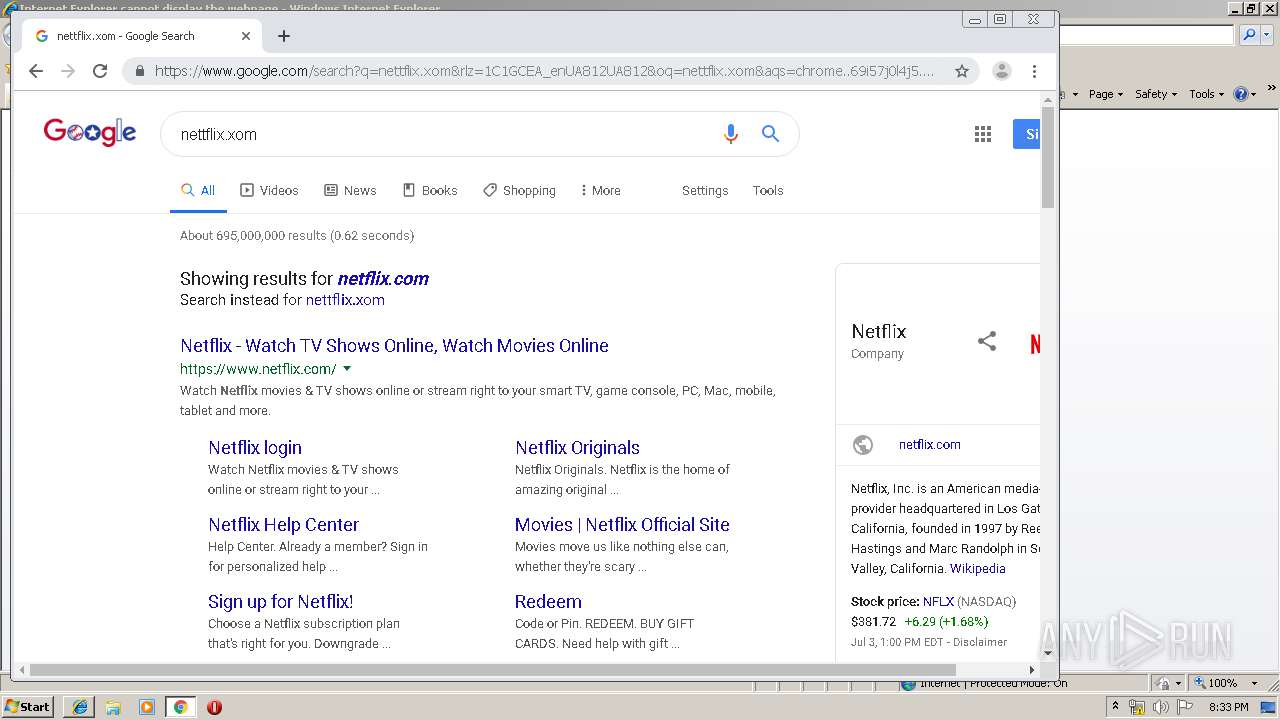1280x720 pixels.
Task: Open the IE Safety dropdown menu
Action: point(1155,94)
